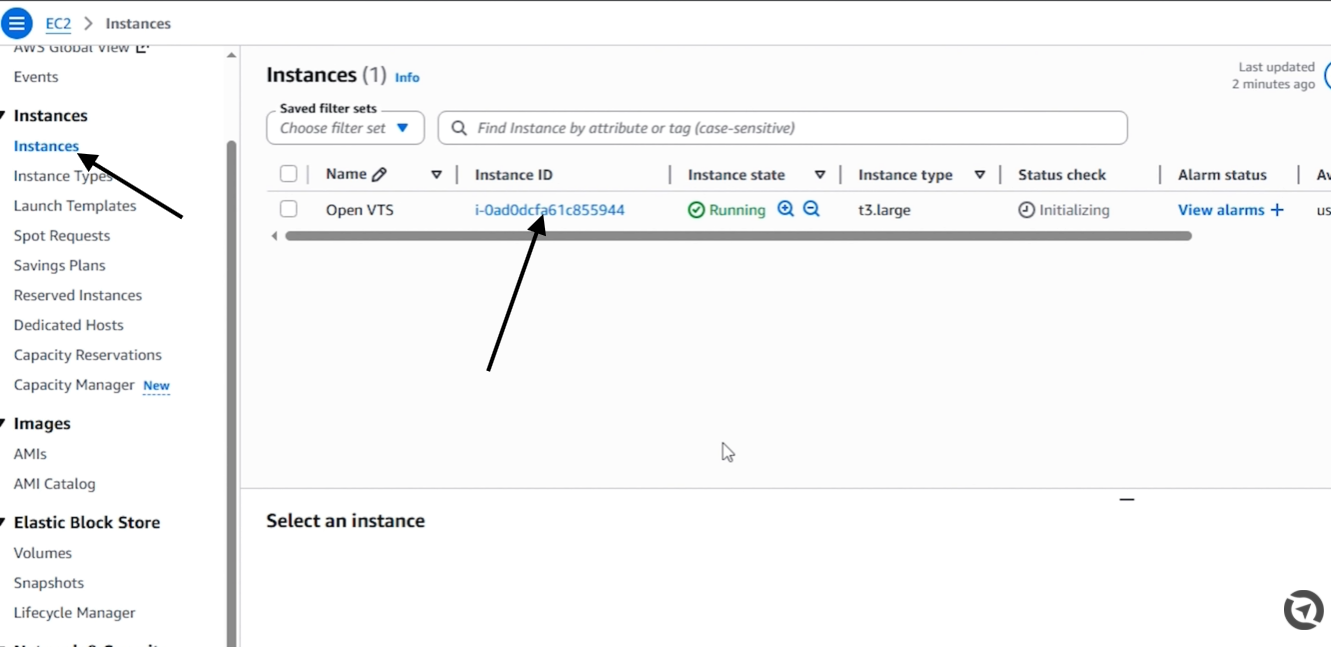This screenshot has height=647, width=1331.
Task: Open Volumes in the sidebar
Action: (42, 553)
